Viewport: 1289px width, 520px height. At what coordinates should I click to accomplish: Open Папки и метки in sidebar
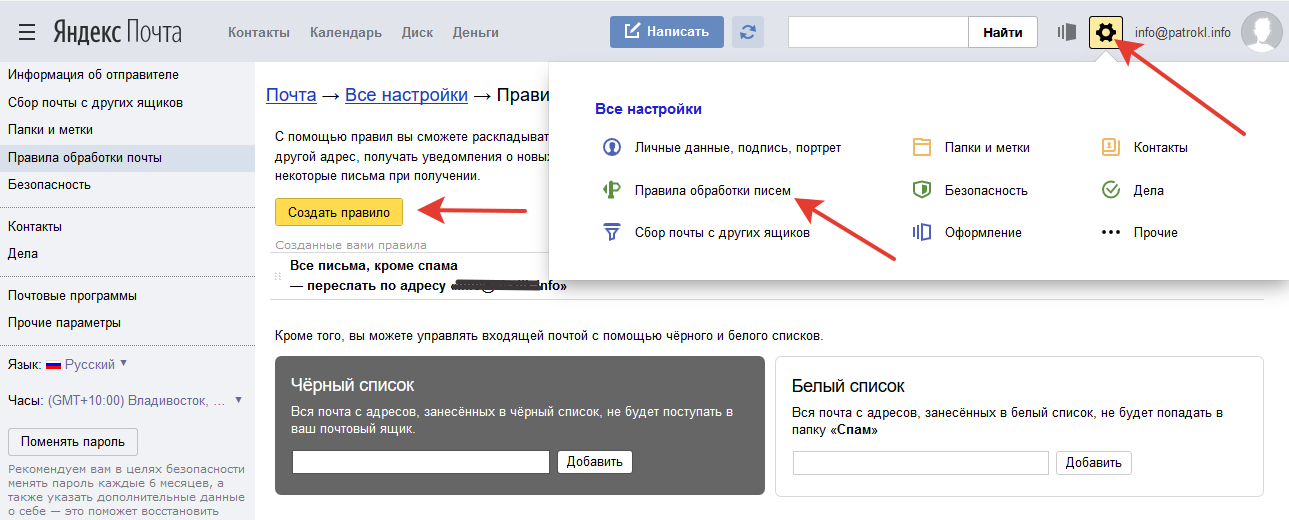click(50, 130)
